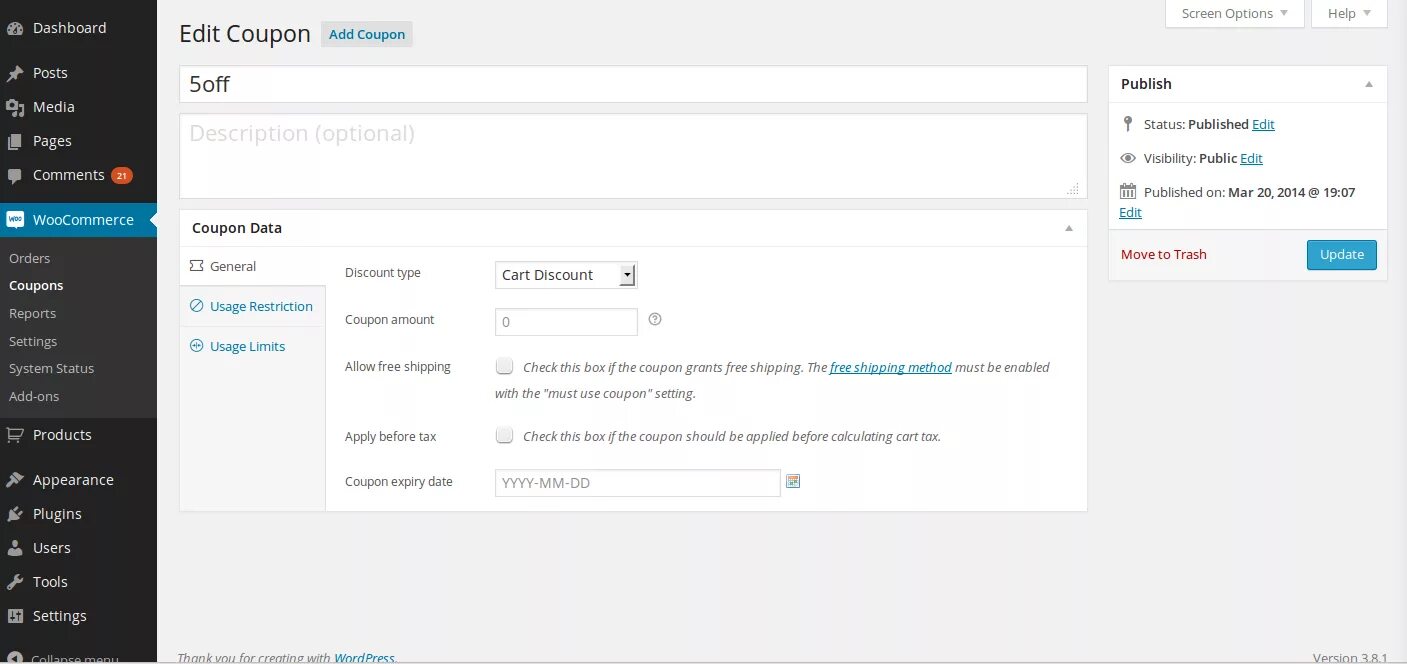
Task: Click the Tools wrench icon
Action: [15, 582]
